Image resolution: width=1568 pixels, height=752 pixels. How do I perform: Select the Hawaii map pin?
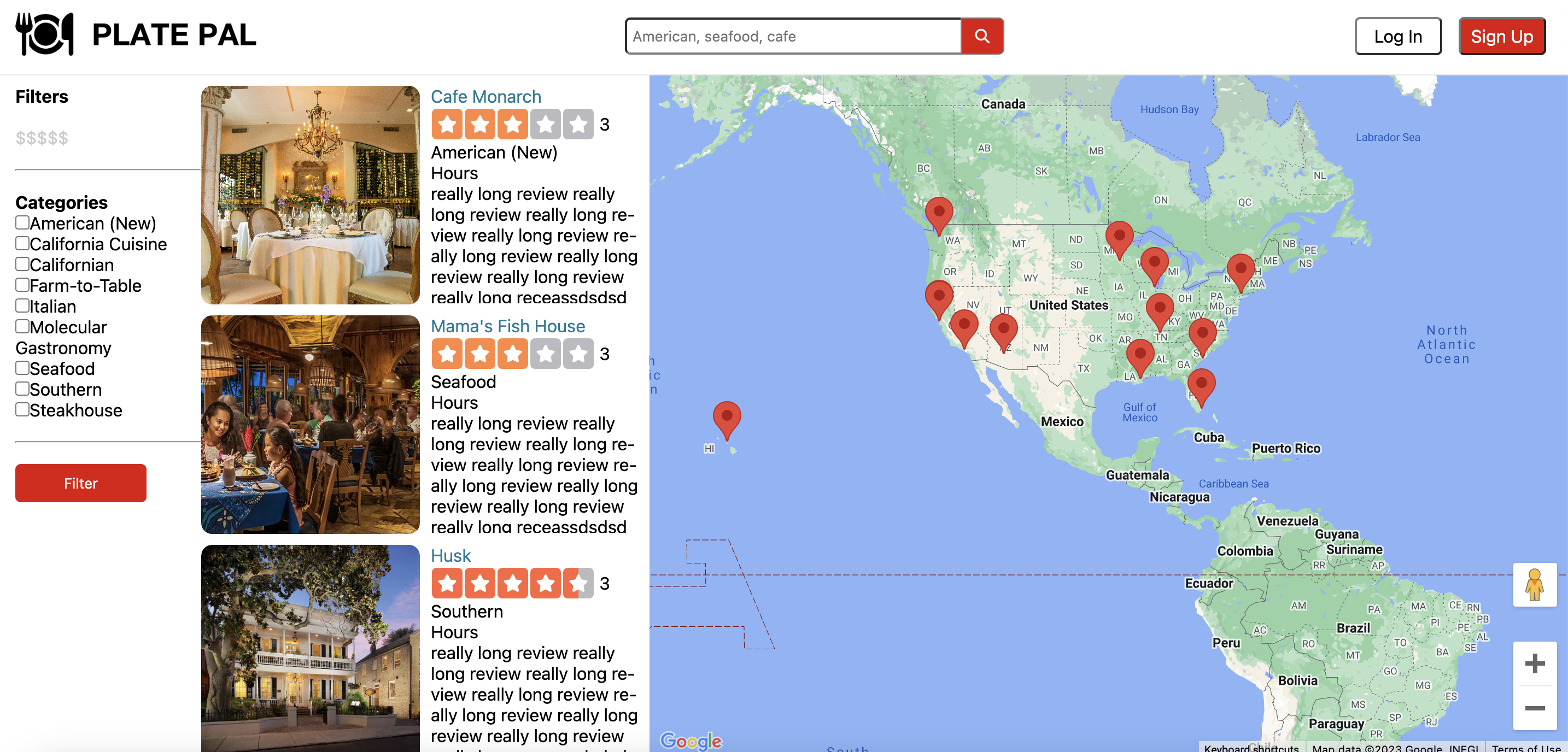[x=727, y=420]
